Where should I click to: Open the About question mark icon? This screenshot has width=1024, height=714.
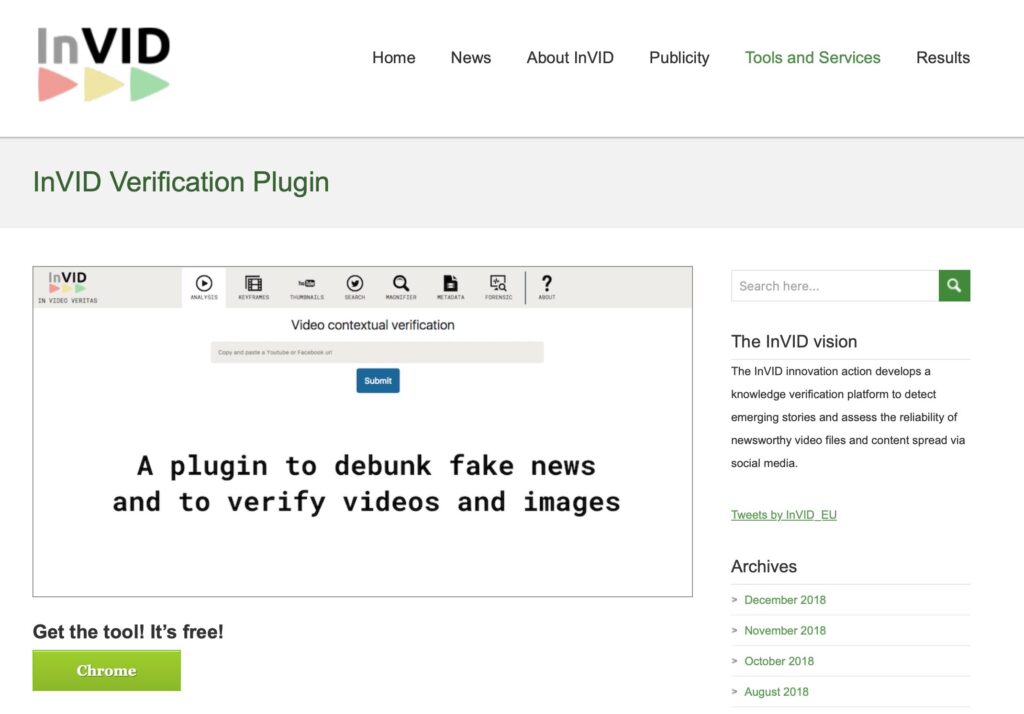pyautogui.click(x=547, y=286)
